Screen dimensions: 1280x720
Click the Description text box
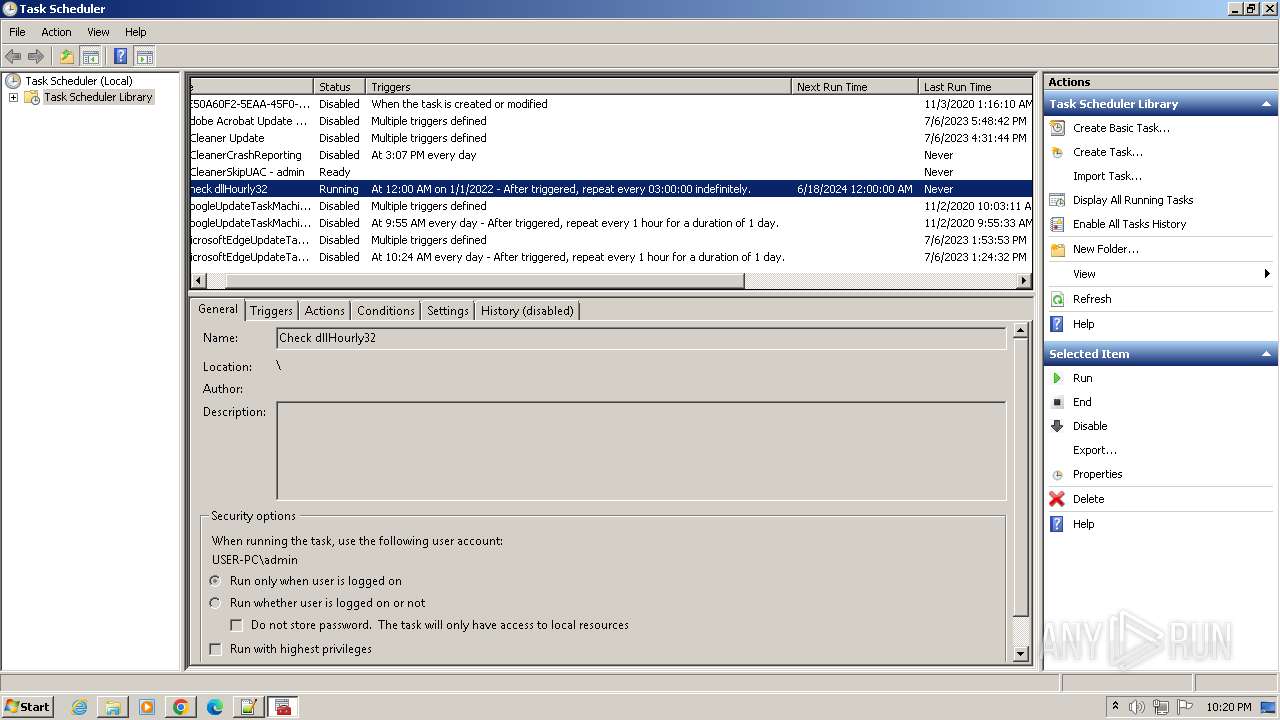click(x=641, y=451)
